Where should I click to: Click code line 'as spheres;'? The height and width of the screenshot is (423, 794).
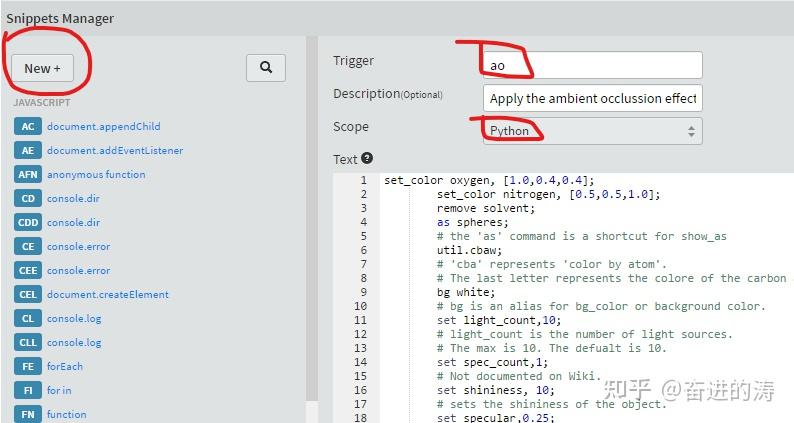coord(472,222)
